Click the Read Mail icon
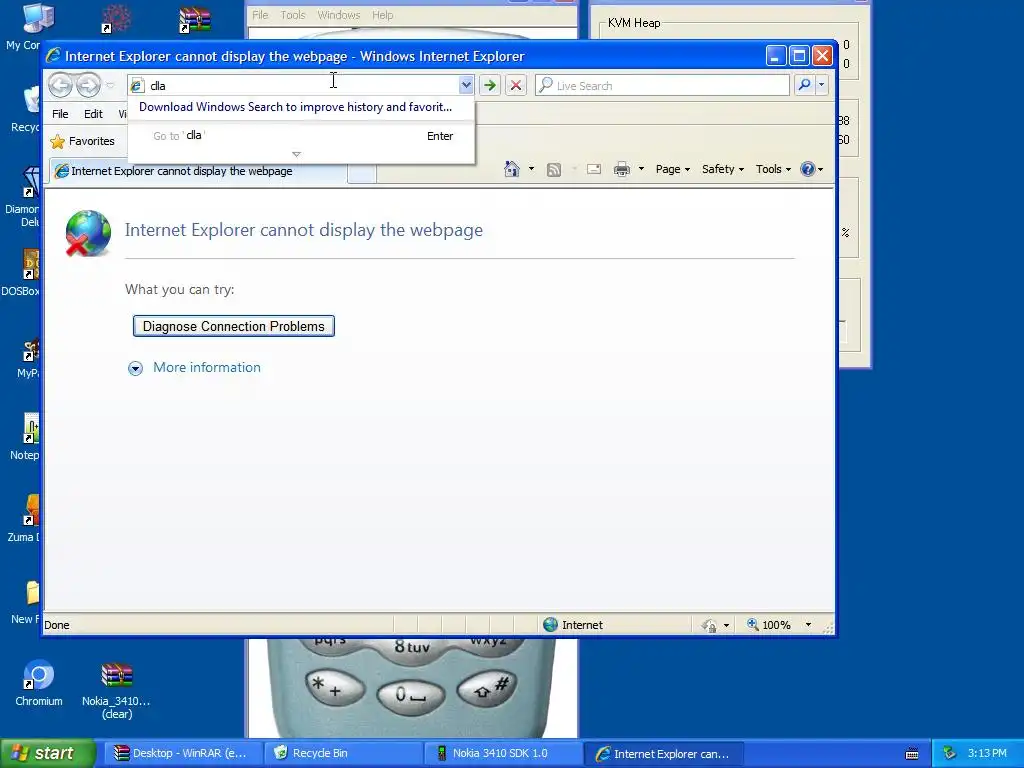 pyautogui.click(x=594, y=170)
